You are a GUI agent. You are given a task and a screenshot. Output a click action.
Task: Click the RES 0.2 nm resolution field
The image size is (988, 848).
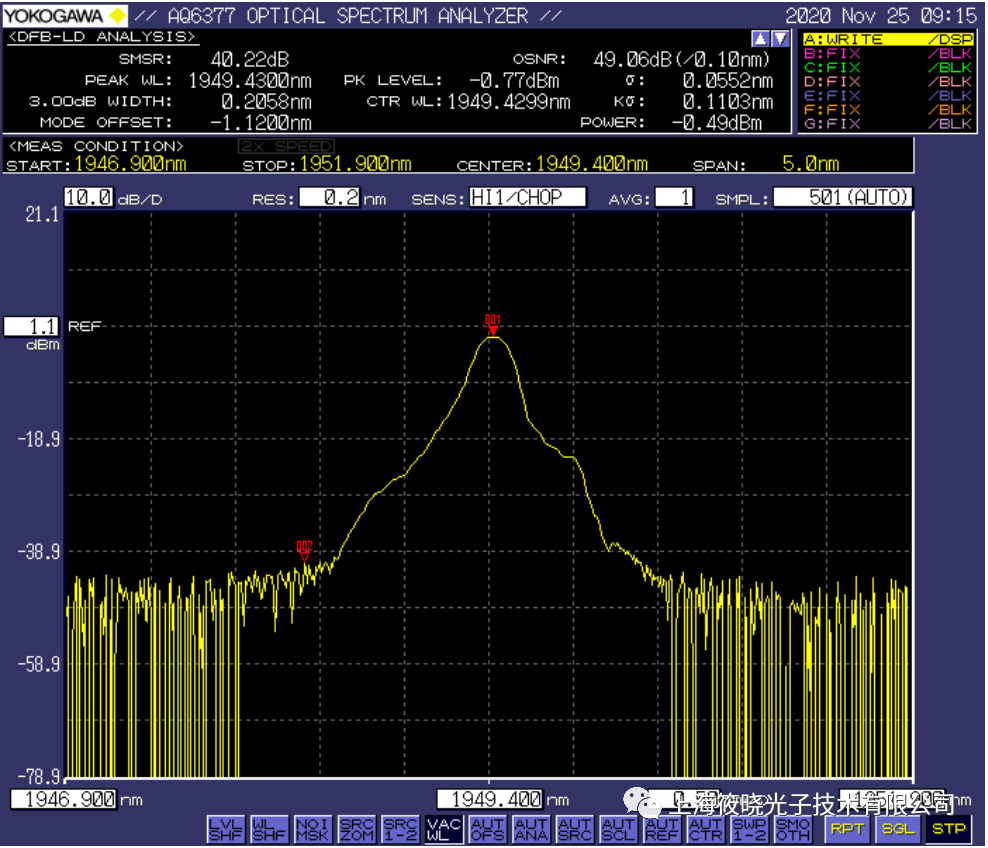pos(330,198)
